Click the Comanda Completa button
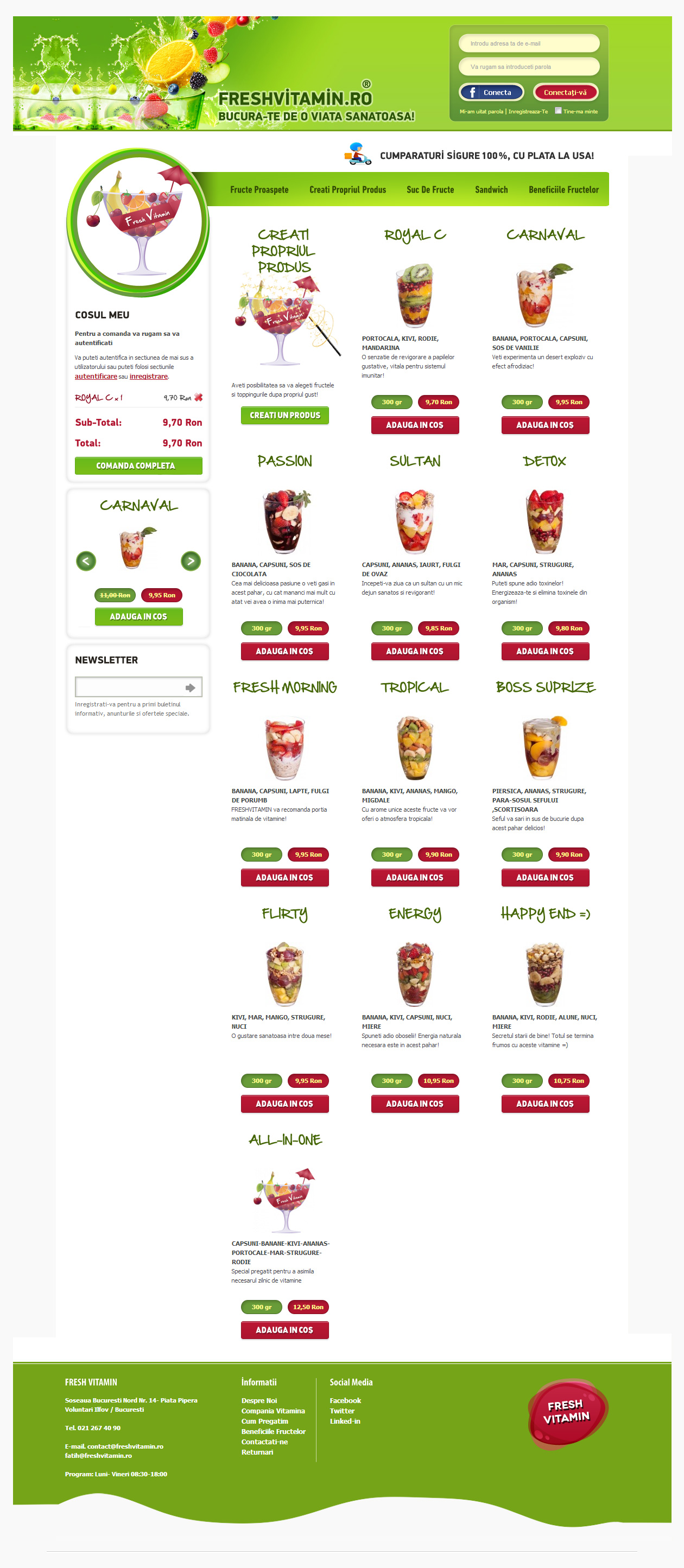The image size is (684, 1568). click(x=138, y=466)
